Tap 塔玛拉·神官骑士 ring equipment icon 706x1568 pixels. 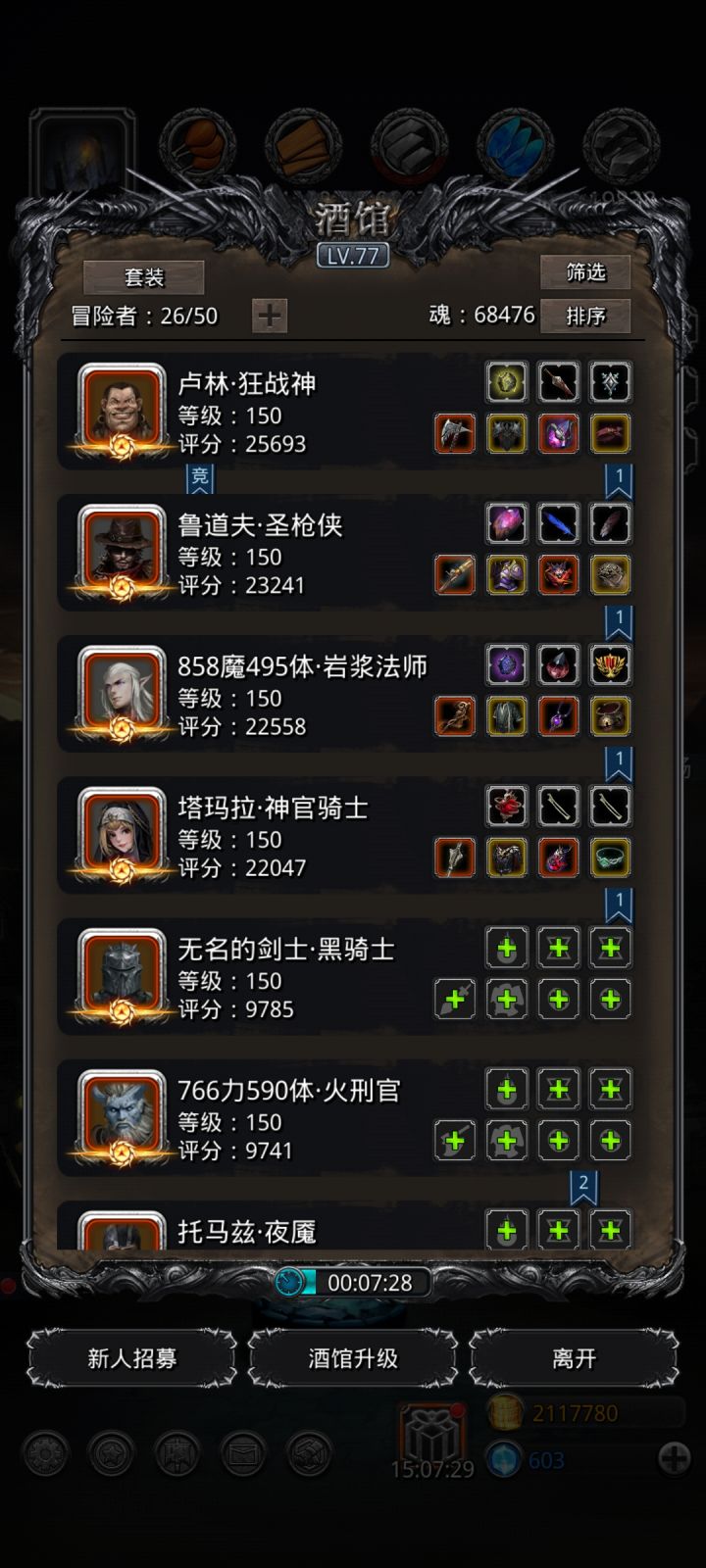coord(610,857)
